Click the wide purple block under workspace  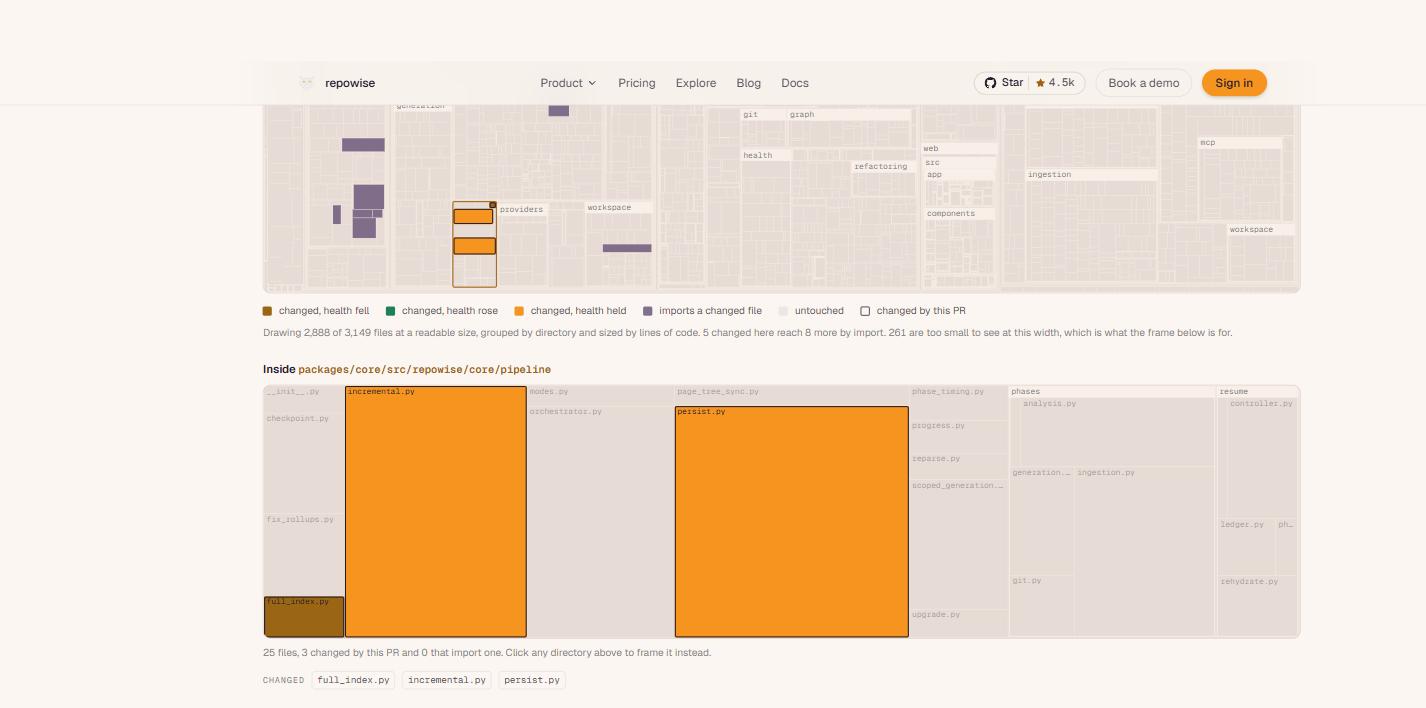[x=627, y=248]
